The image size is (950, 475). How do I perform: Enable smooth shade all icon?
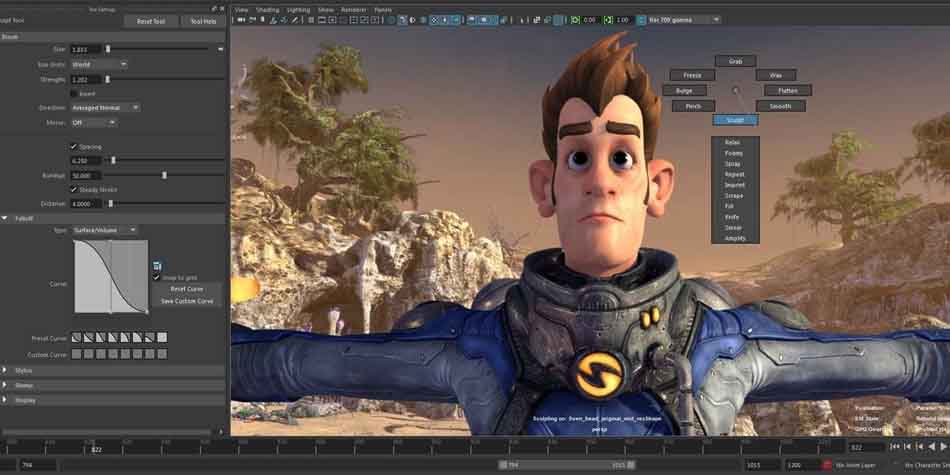tap(403, 19)
